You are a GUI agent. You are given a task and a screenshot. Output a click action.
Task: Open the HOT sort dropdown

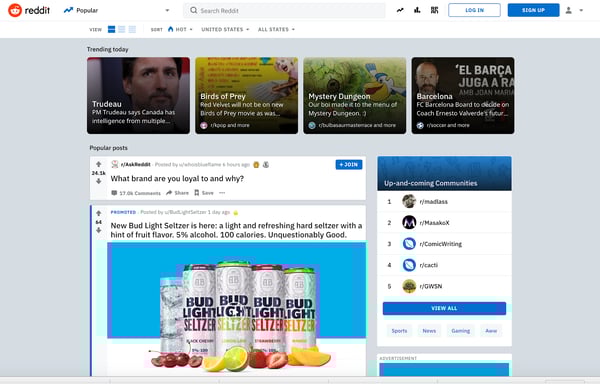(180, 29)
